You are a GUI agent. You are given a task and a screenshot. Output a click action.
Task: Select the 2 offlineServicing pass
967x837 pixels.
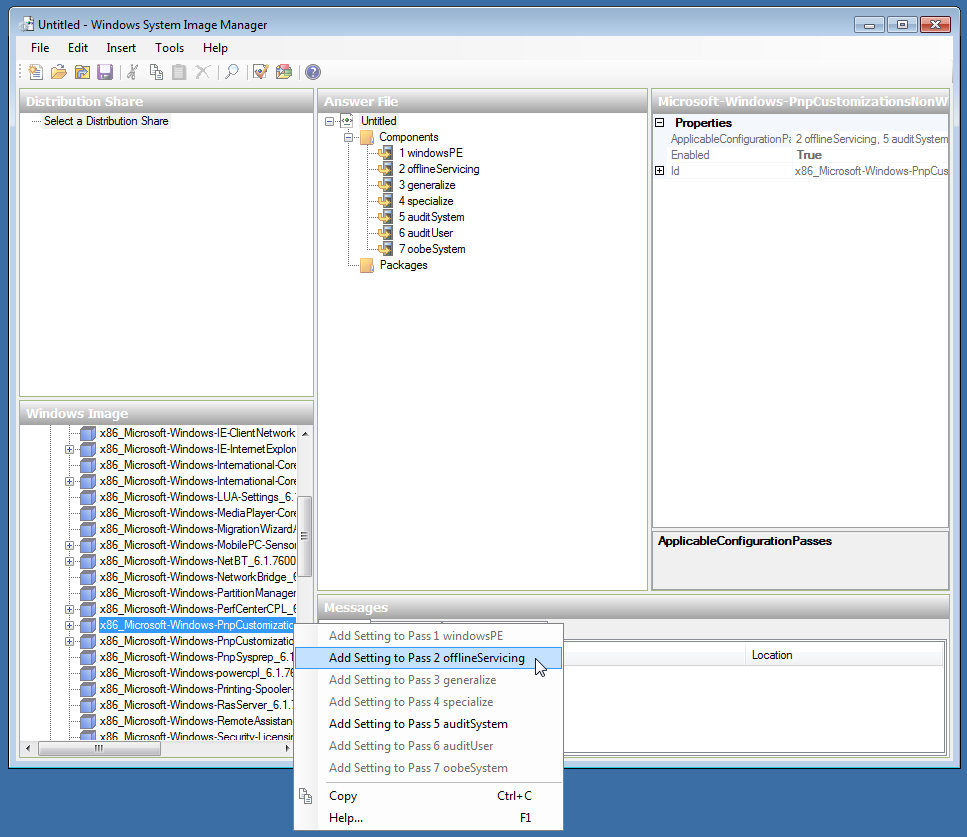pos(439,169)
